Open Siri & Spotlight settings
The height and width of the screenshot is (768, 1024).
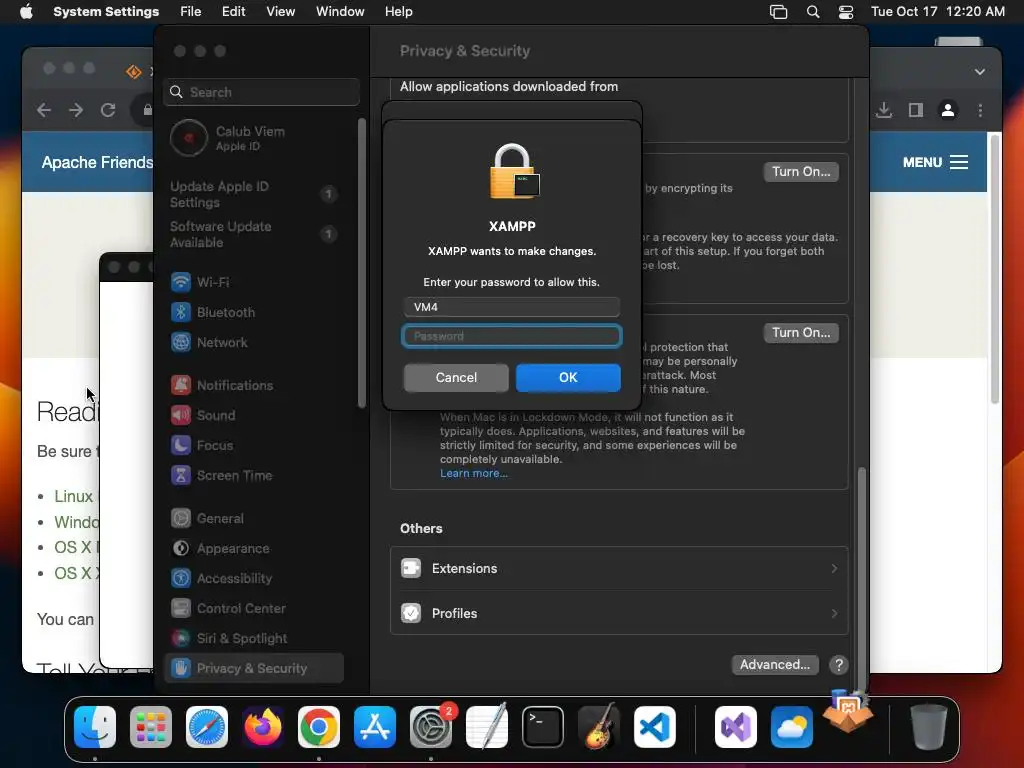pos(229,639)
